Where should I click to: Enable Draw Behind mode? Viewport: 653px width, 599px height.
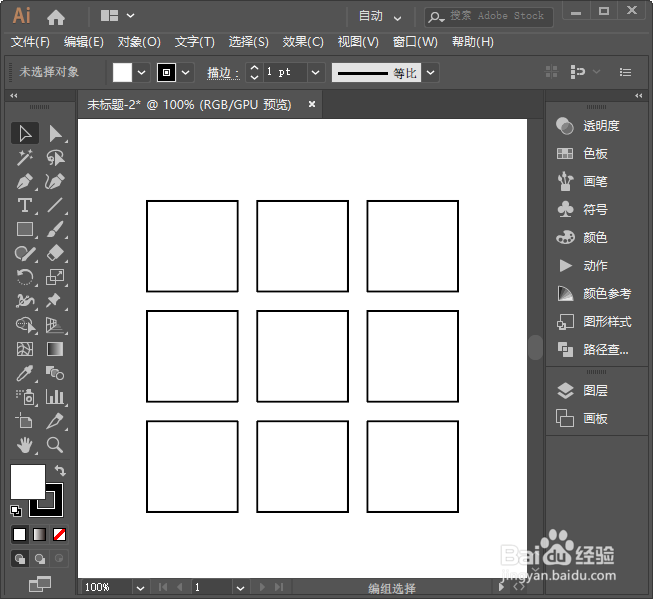click(x=40, y=559)
